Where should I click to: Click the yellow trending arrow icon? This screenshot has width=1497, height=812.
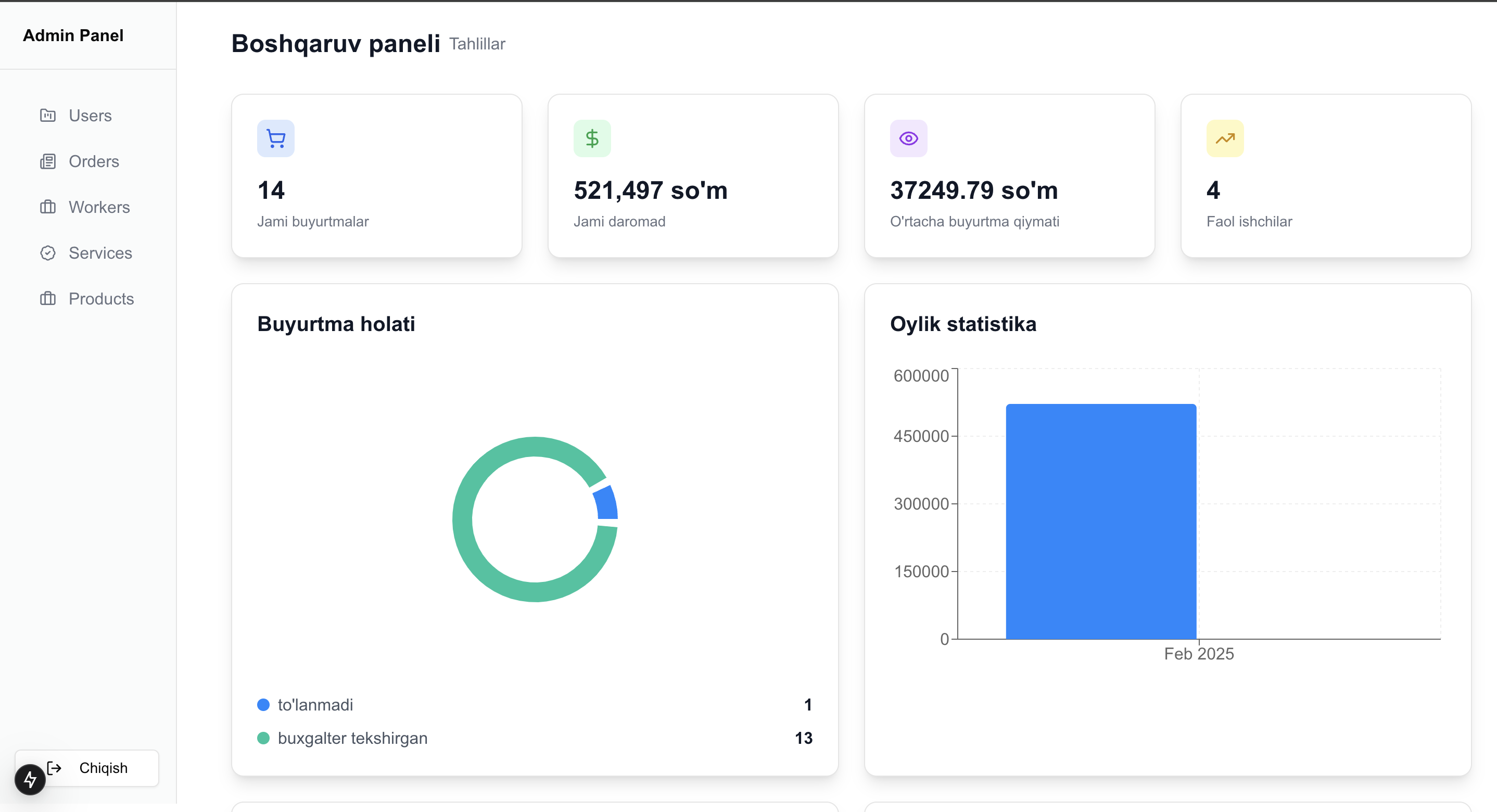(x=1224, y=138)
